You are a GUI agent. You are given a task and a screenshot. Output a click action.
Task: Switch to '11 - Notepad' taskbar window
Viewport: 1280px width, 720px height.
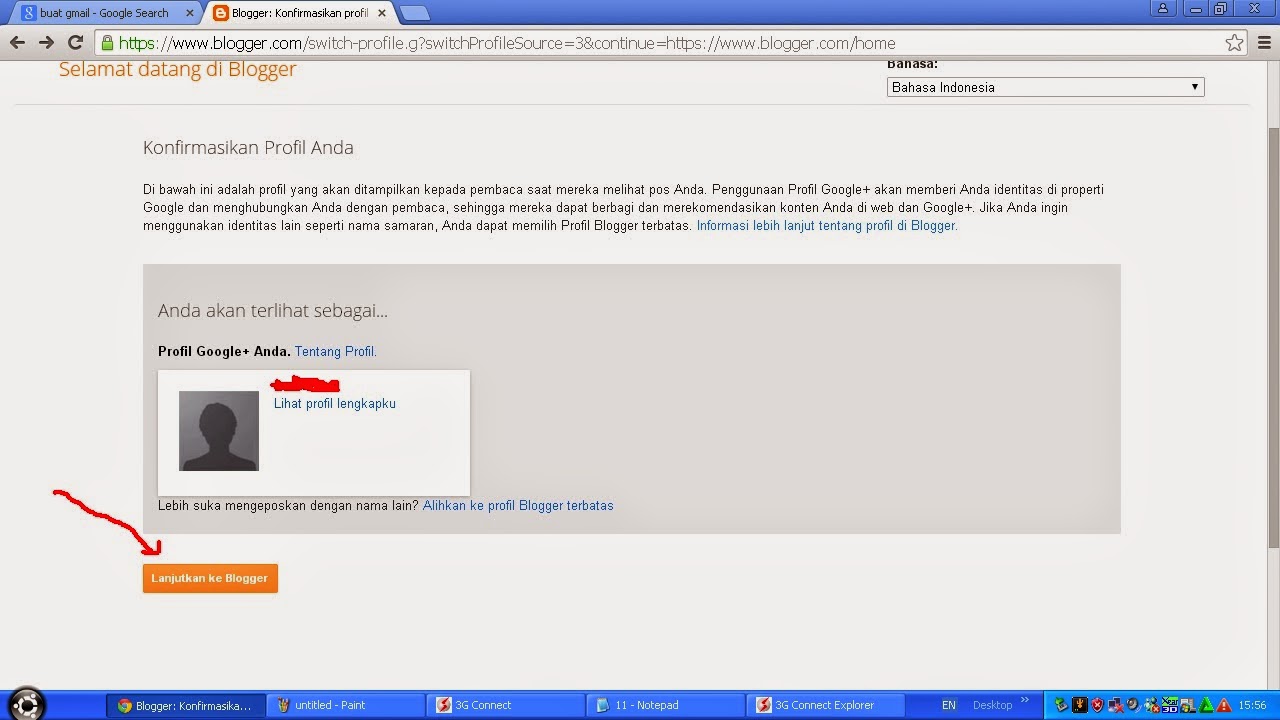pyautogui.click(x=666, y=705)
